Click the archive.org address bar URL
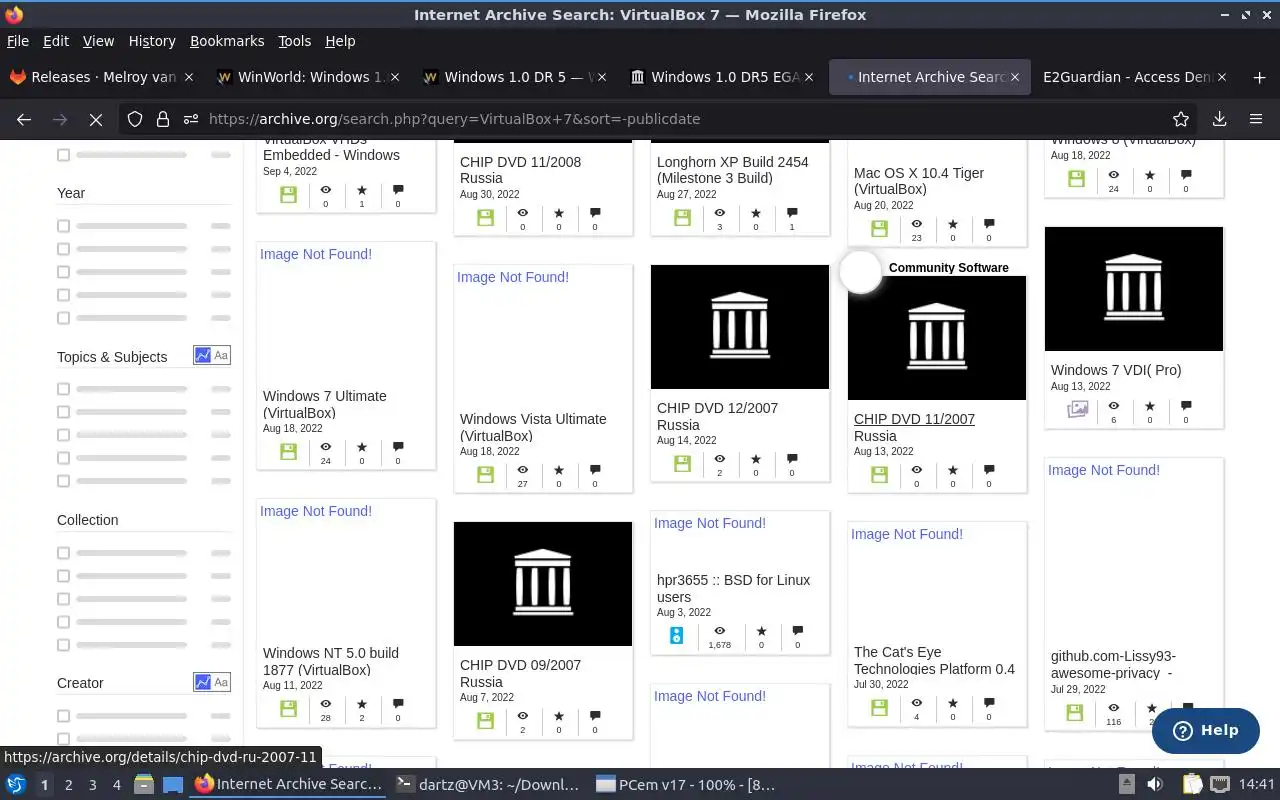Image resolution: width=1280 pixels, height=800 pixels. pyautogui.click(x=454, y=119)
